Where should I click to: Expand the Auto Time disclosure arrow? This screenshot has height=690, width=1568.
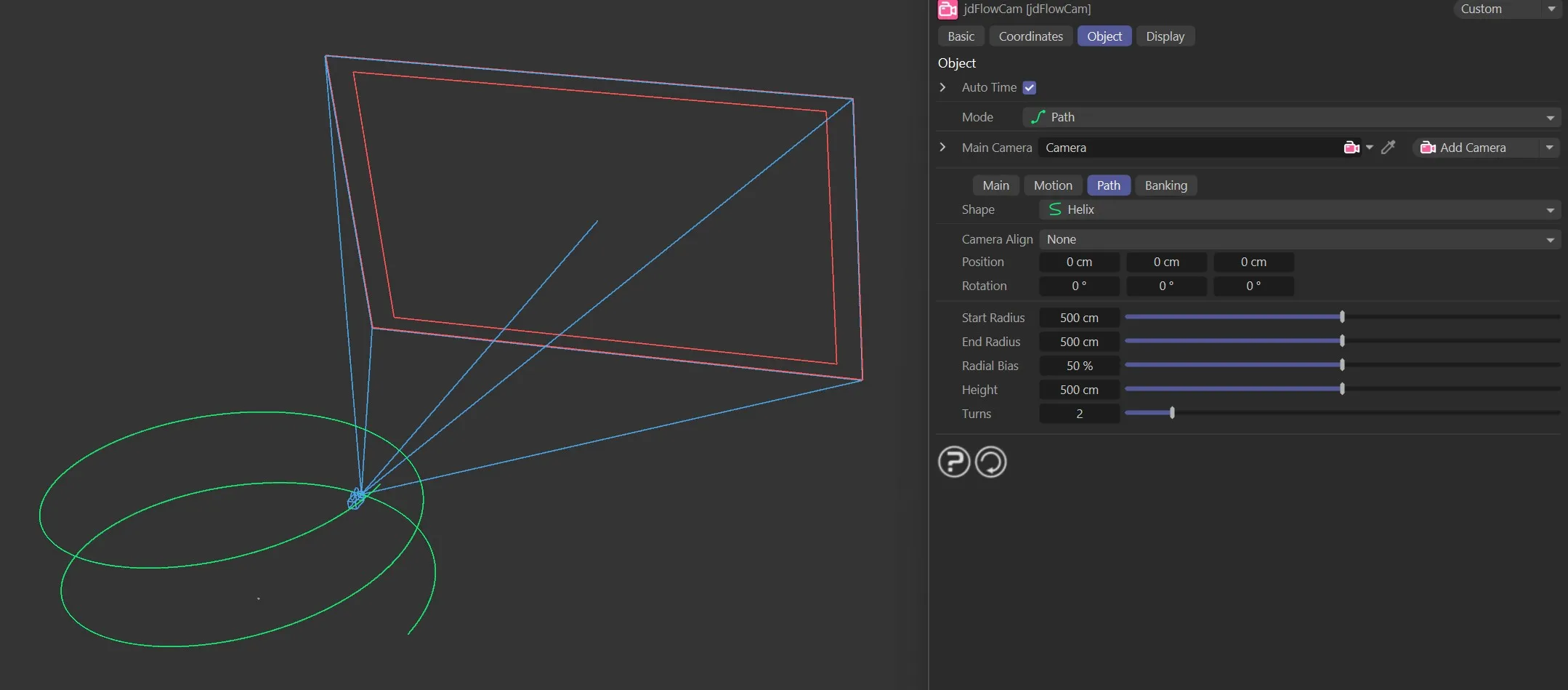(943, 87)
